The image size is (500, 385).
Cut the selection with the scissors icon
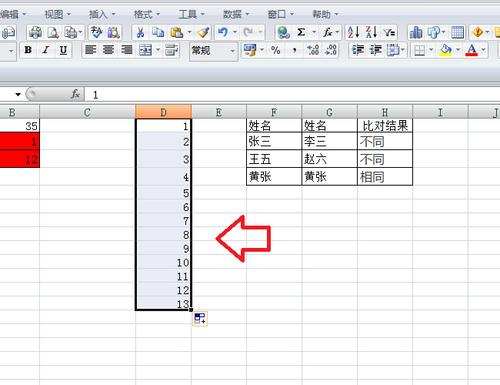[x=140, y=32]
